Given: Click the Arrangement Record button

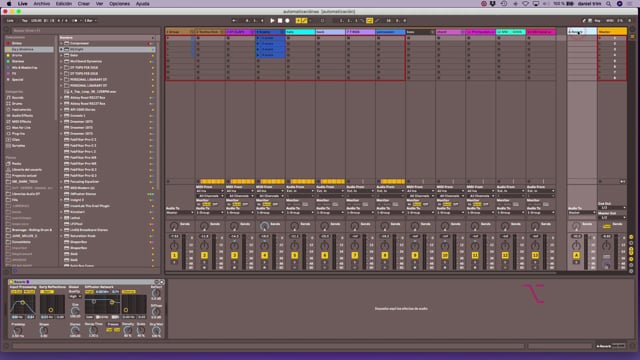Looking at the screenshot, I should 287,20.
